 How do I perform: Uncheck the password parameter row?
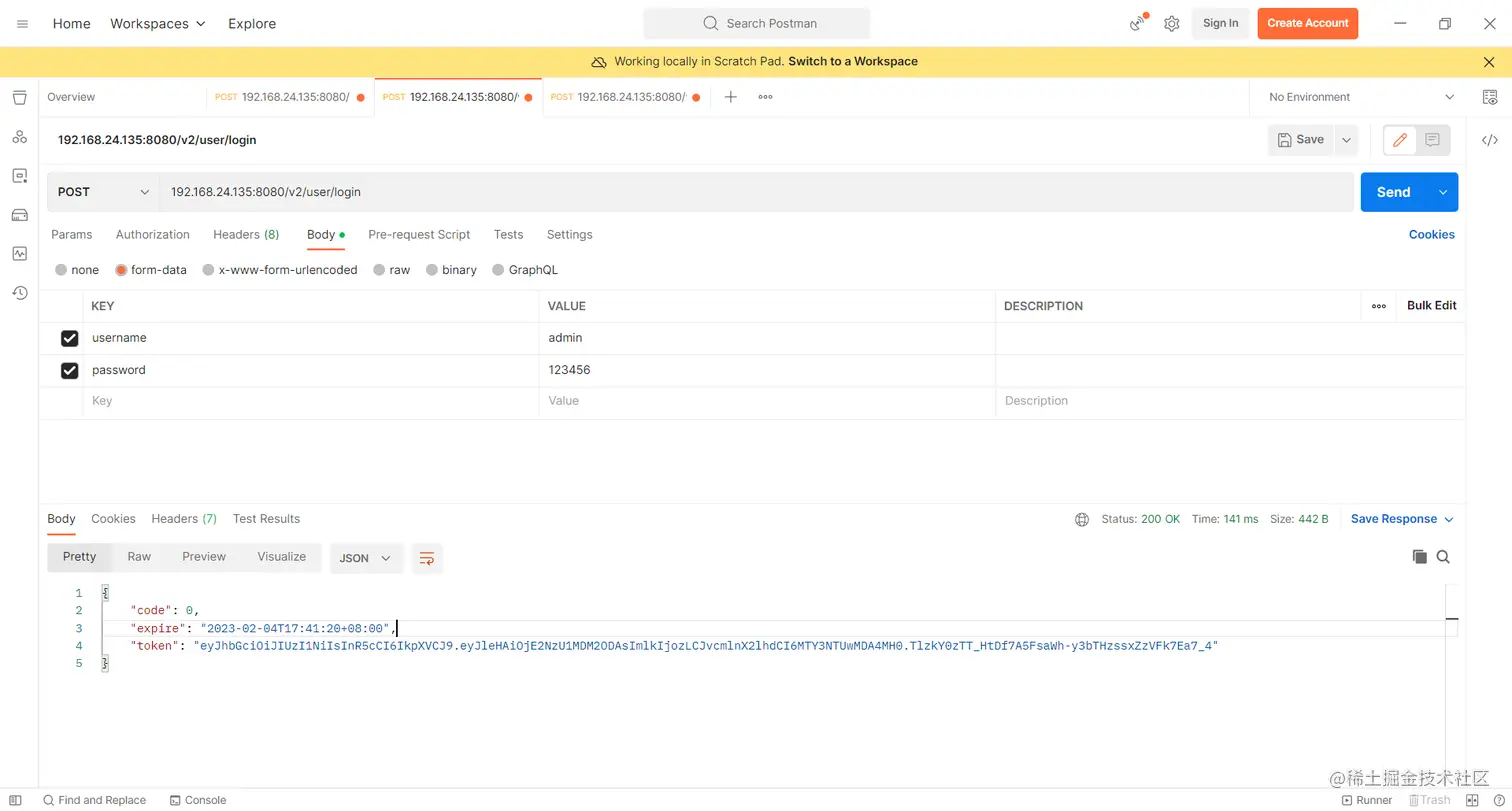coord(69,370)
